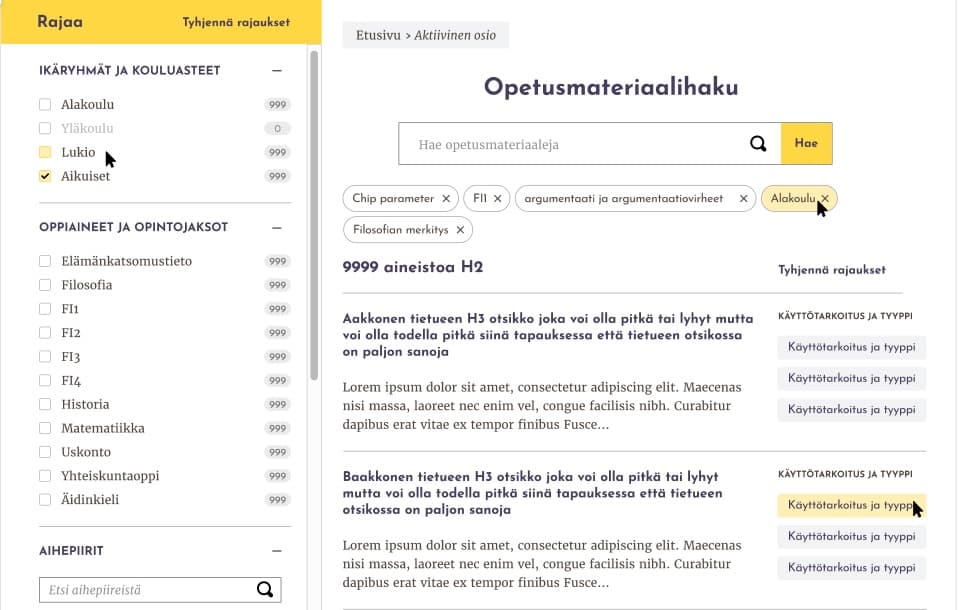Screen dimensions: 958x610
Task: Click Tyhjennä rajaukset in the yellow sidebar header
Action: pos(234,20)
